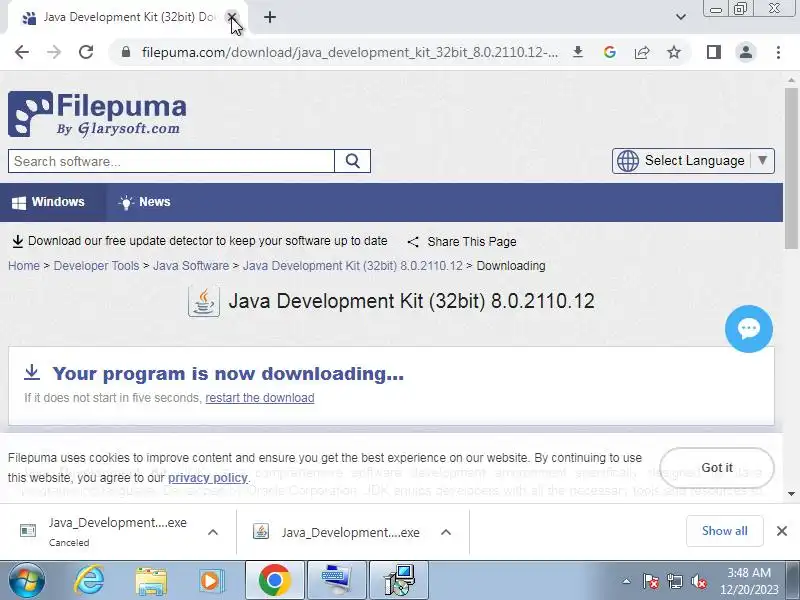Open the muted volume tray icon
The width and height of the screenshot is (800, 600).
[698, 581]
